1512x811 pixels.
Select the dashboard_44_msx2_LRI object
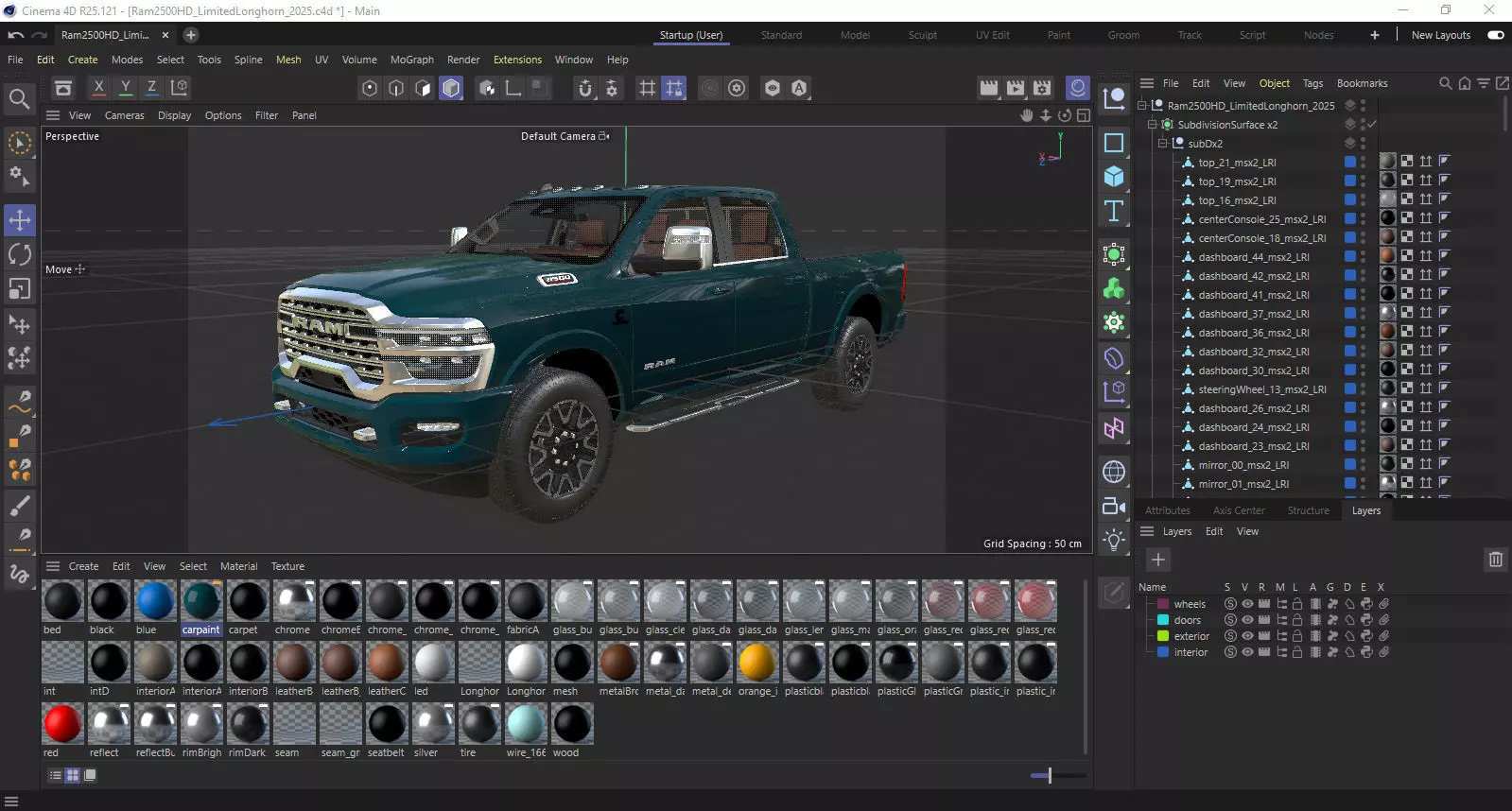coord(1253,257)
